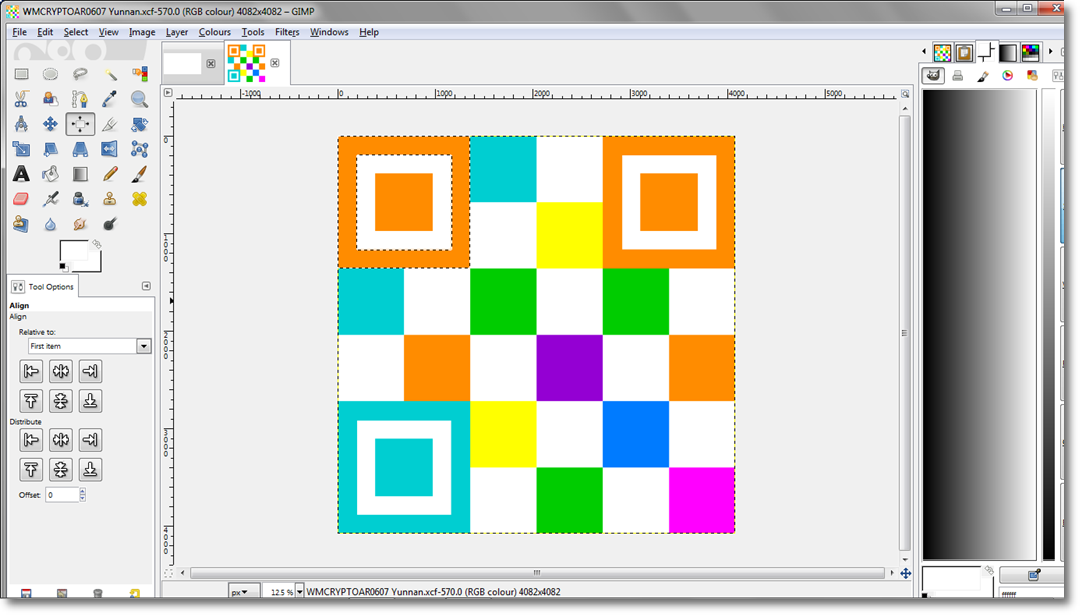
Task: Choose the Measure compass tool
Action: tap(21, 124)
